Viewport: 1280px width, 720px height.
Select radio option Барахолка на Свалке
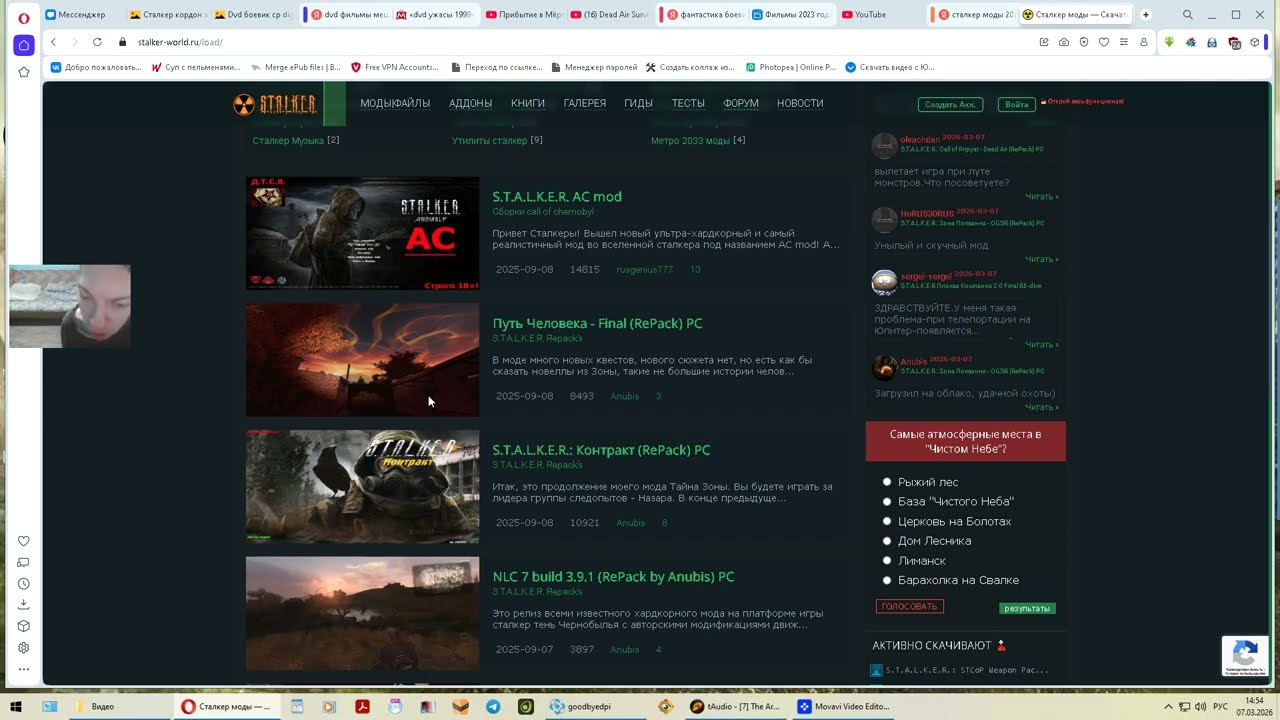887,580
